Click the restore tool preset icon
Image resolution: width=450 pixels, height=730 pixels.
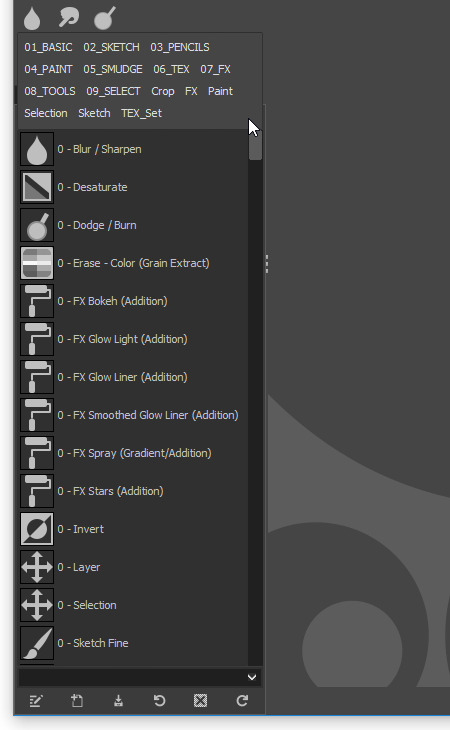coord(160,701)
